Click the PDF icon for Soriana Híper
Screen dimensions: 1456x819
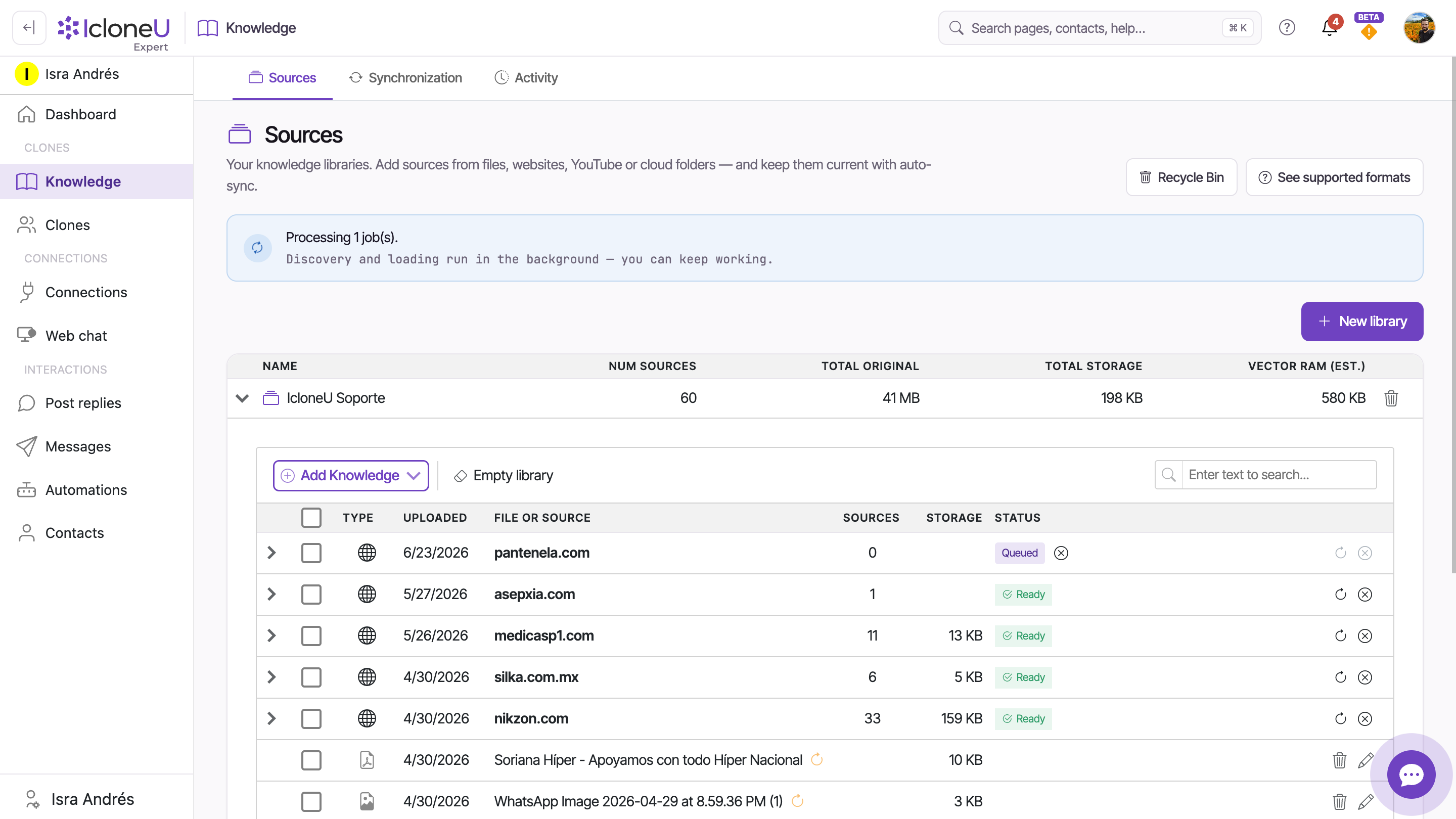367,760
